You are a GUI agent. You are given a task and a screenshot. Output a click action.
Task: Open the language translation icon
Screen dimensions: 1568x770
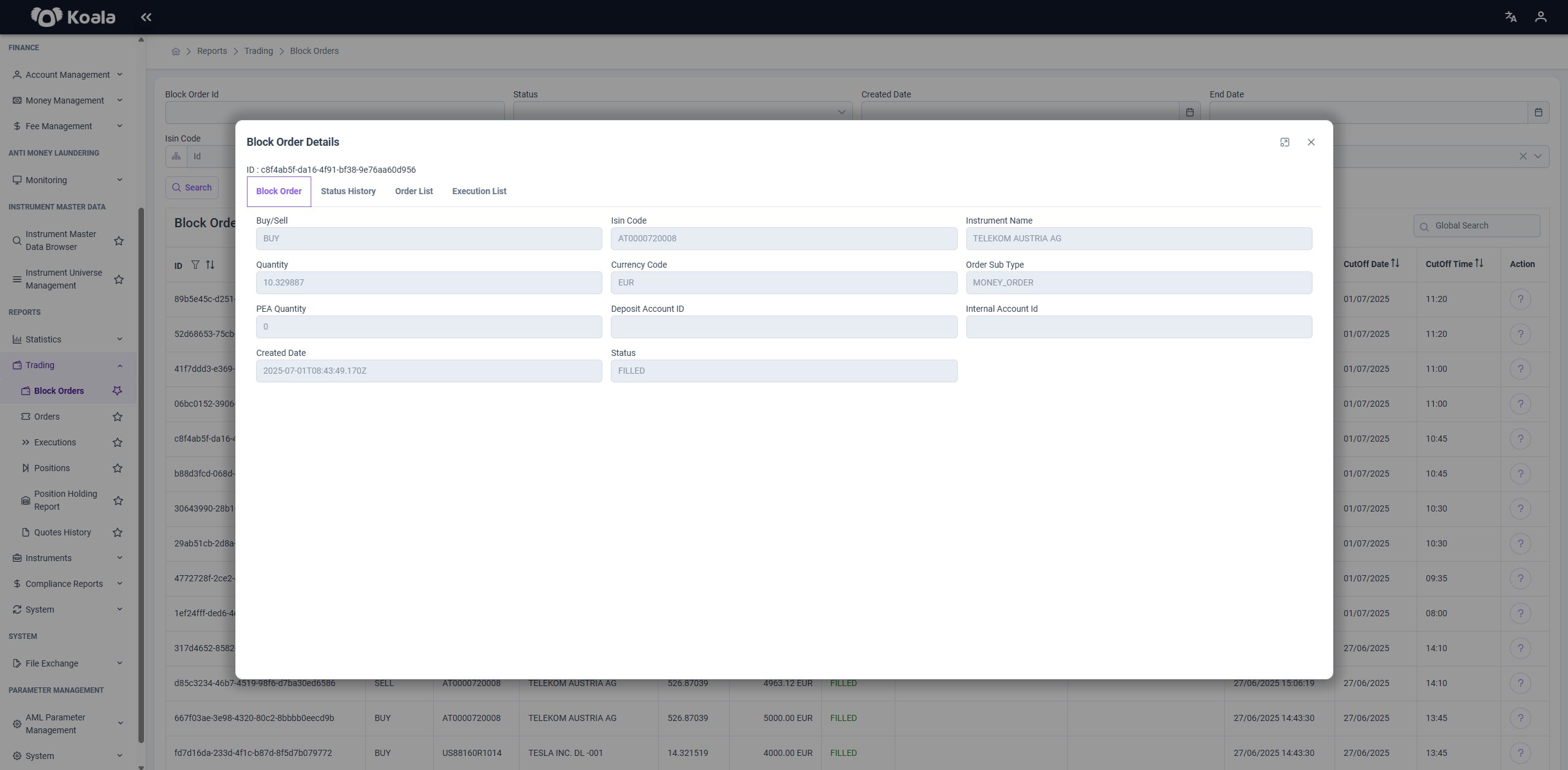(1510, 17)
